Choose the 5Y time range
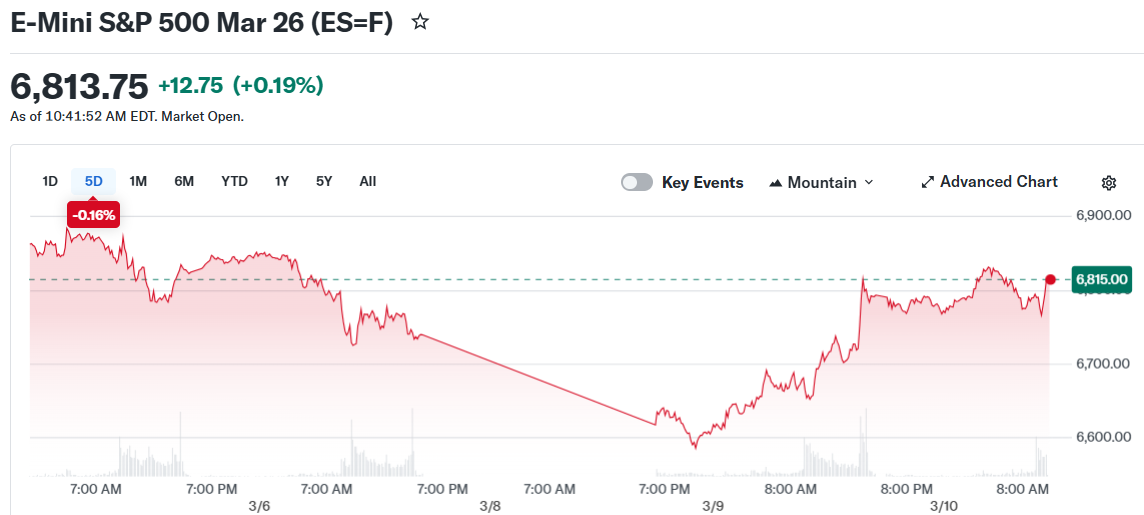Screen dimensions: 1144x515 coord(324,181)
